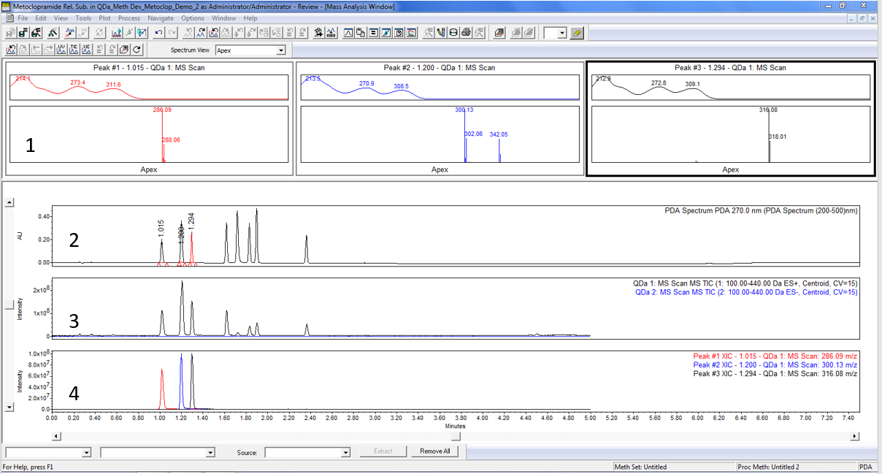Open the Tools menu
The image size is (882, 474).
coord(83,18)
